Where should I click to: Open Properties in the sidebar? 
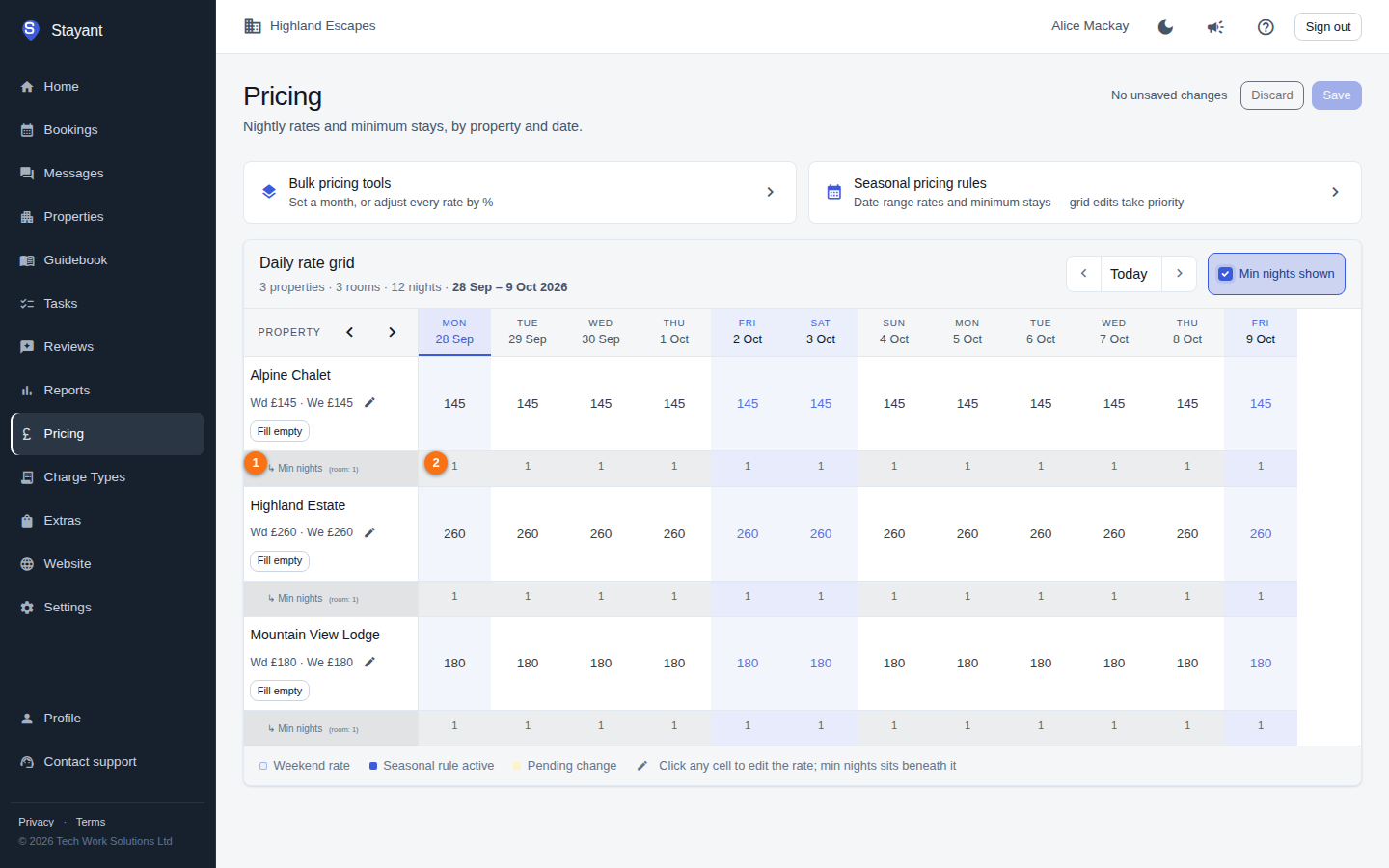(x=107, y=217)
